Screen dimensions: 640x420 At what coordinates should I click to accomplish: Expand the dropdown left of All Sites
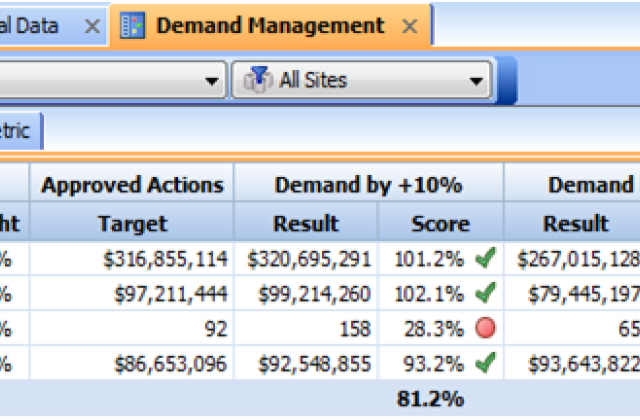pyautogui.click(x=212, y=80)
